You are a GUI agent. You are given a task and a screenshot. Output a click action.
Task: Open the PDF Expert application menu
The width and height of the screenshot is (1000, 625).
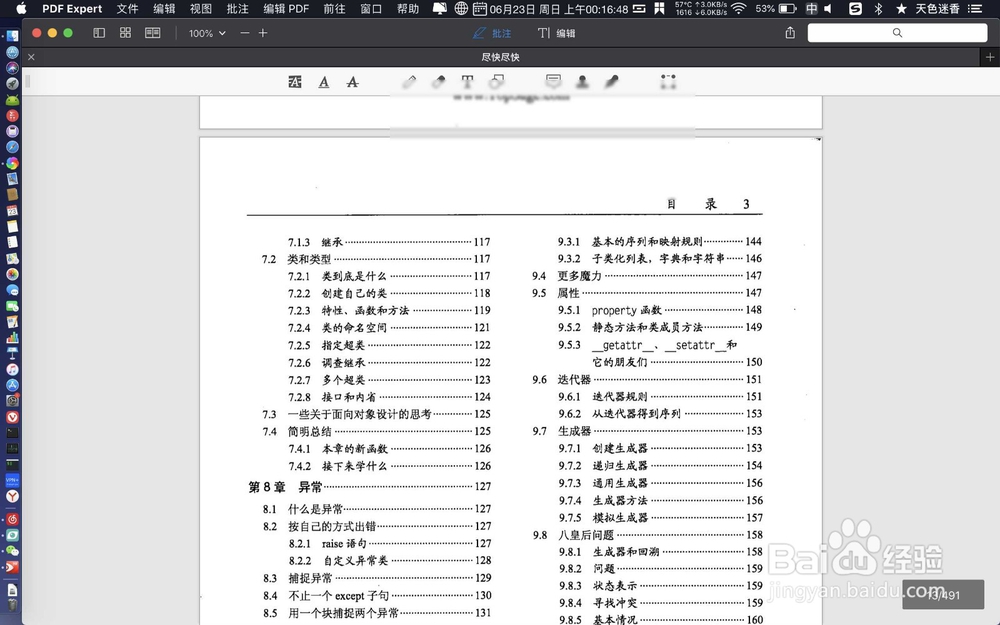tap(72, 8)
